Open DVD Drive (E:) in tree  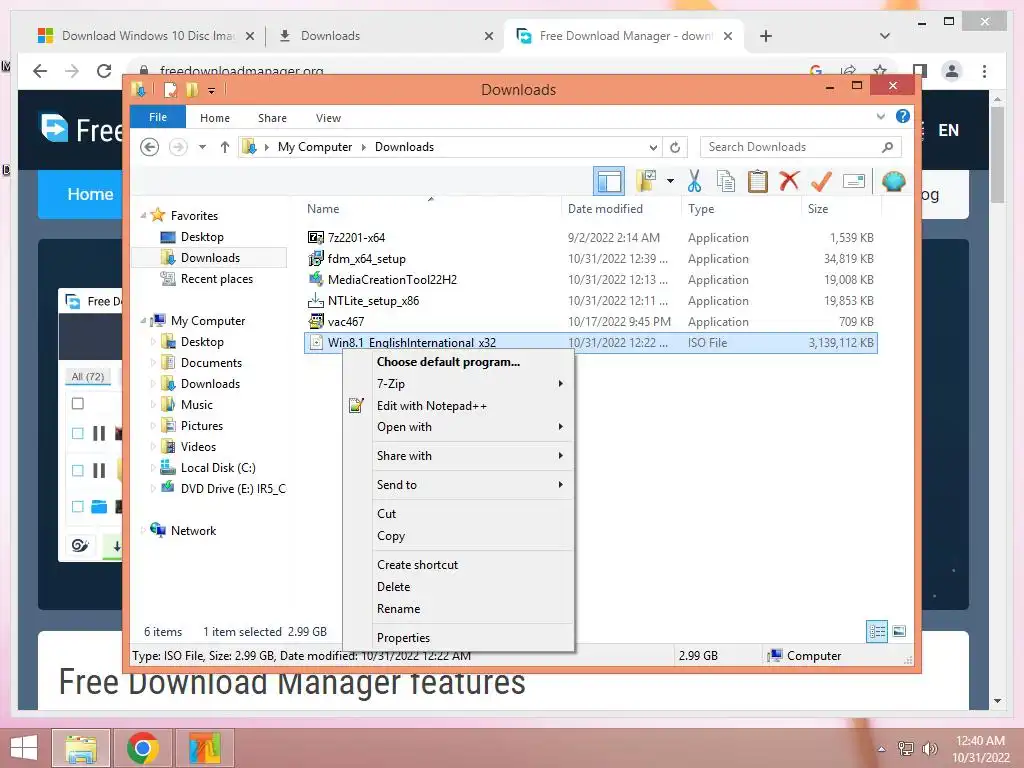[224, 488]
